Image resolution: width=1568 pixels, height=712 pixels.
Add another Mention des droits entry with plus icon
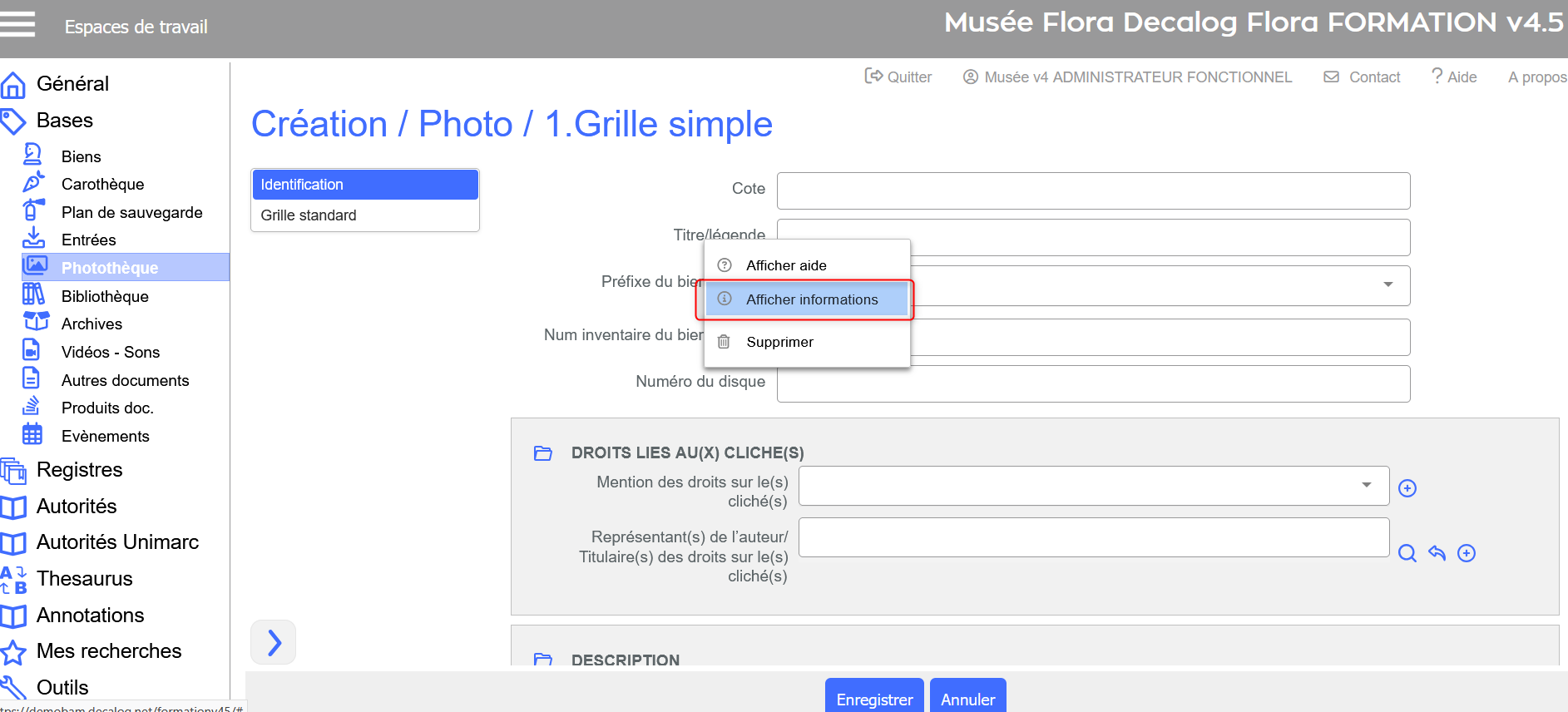(x=1407, y=488)
